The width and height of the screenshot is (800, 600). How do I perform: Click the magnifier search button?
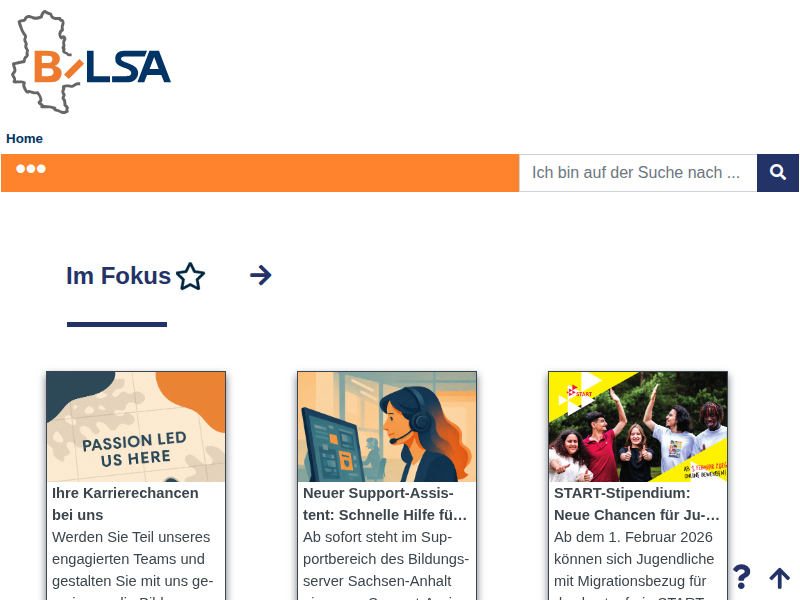click(778, 172)
